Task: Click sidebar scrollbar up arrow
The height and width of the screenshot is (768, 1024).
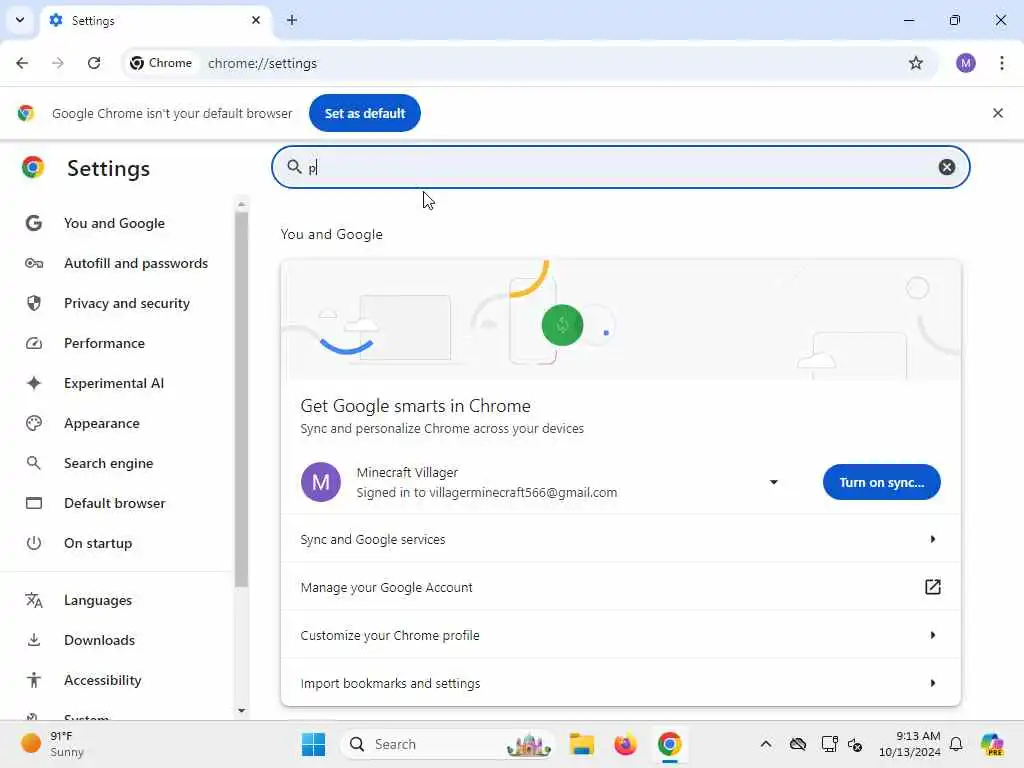Action: pos(242,204)
